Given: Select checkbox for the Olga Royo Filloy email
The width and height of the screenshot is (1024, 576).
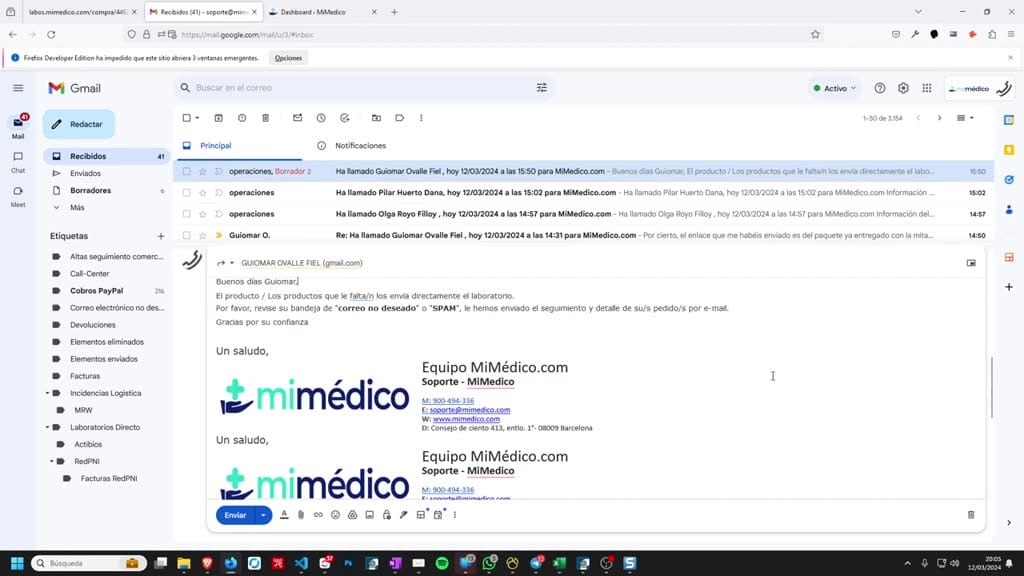Looking at the screenshot, I should pos(187,214).
